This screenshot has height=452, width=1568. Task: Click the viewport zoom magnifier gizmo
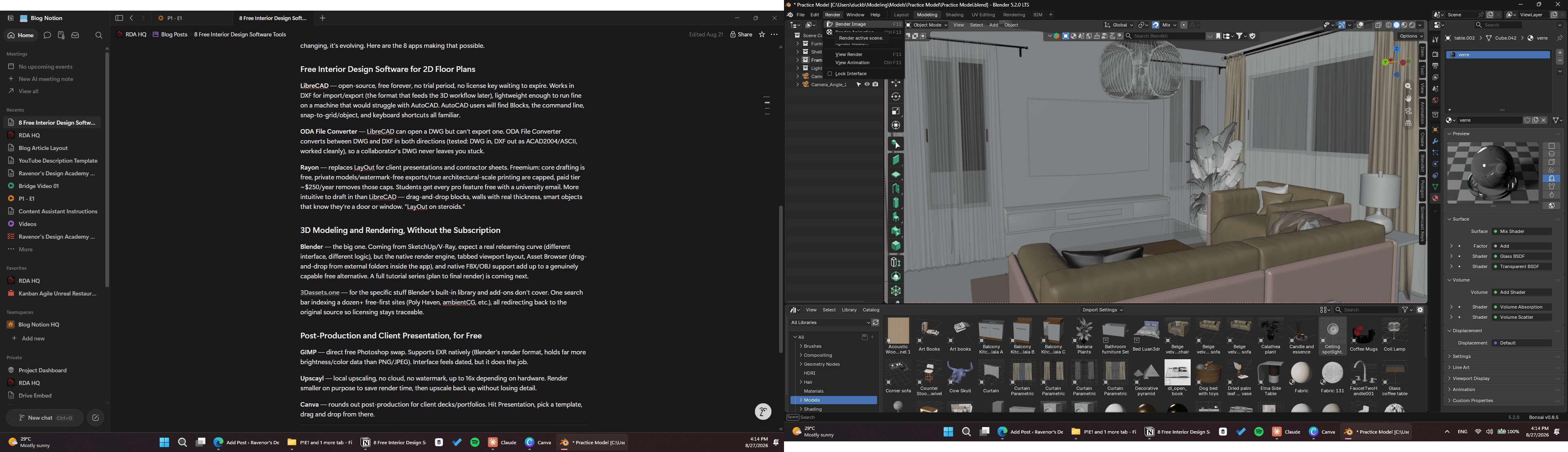1408,87
